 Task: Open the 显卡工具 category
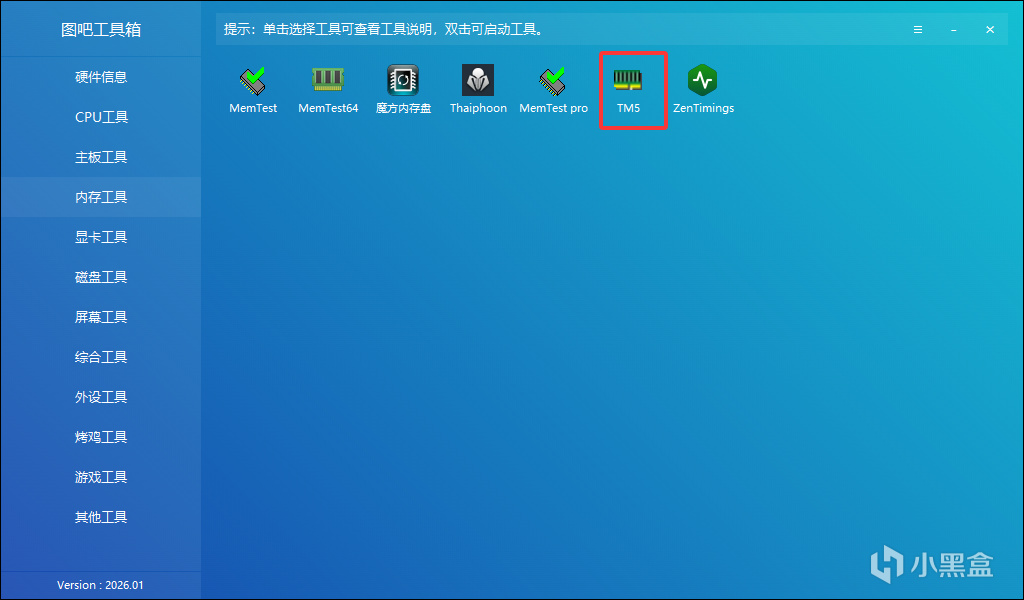(101, 237)
